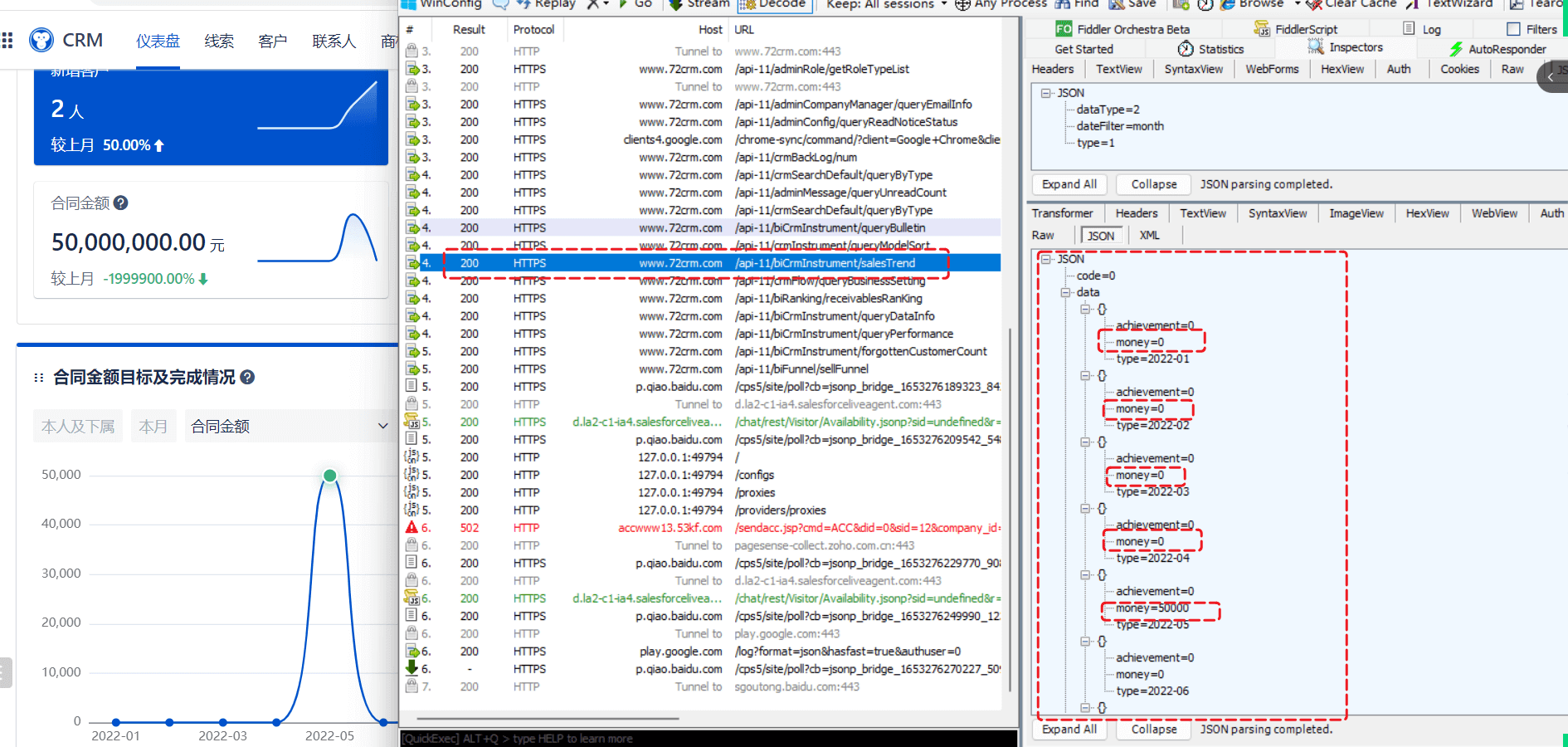Click the Log page icon
Image resolution: width=1568 pixels, height=747 pixels.
point(1409,28)
